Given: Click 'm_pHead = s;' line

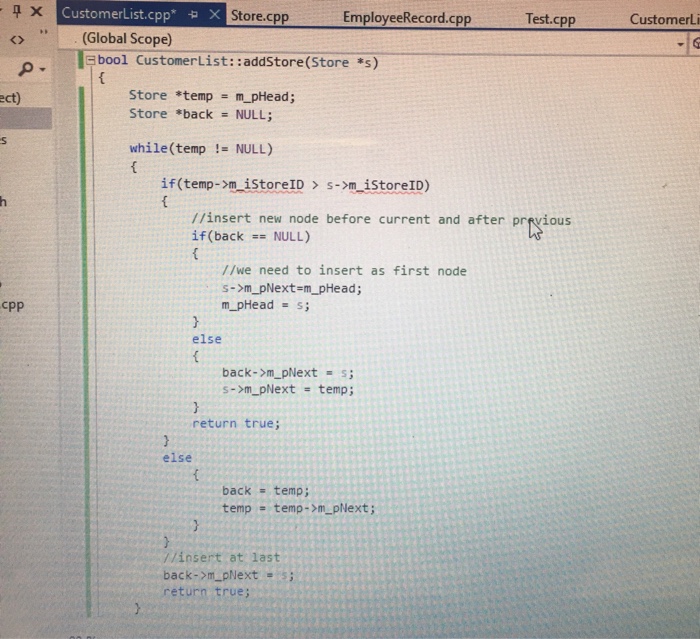Looking at the screenshot, I should point(266,305).
